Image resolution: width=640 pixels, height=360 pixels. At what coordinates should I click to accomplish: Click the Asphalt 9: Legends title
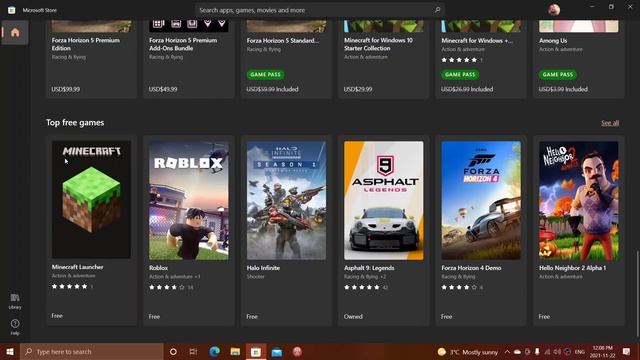coord(369,268)
